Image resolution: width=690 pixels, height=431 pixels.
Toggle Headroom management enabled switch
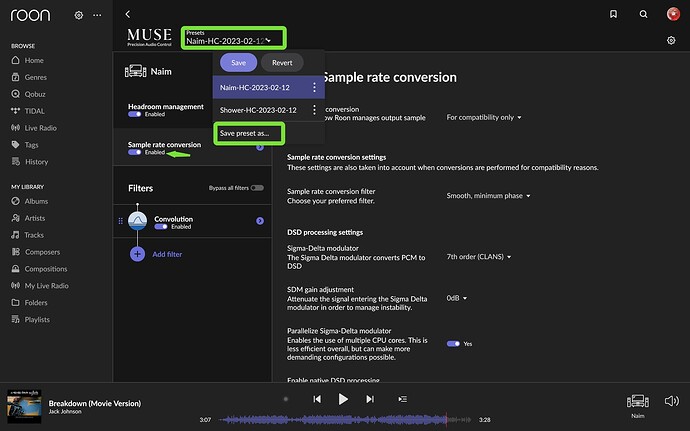135,114
